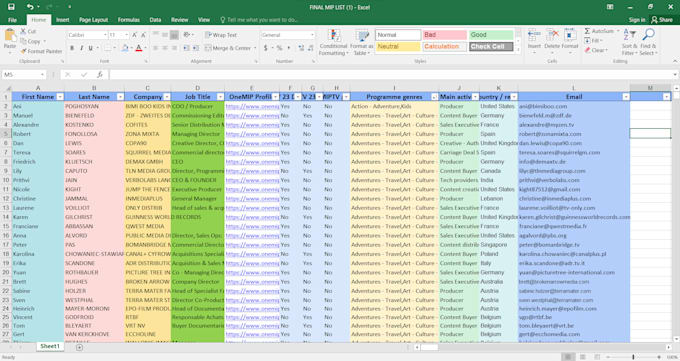680x361 pixels.
Task: Click the Sign in link
Action: click(637, 20)
